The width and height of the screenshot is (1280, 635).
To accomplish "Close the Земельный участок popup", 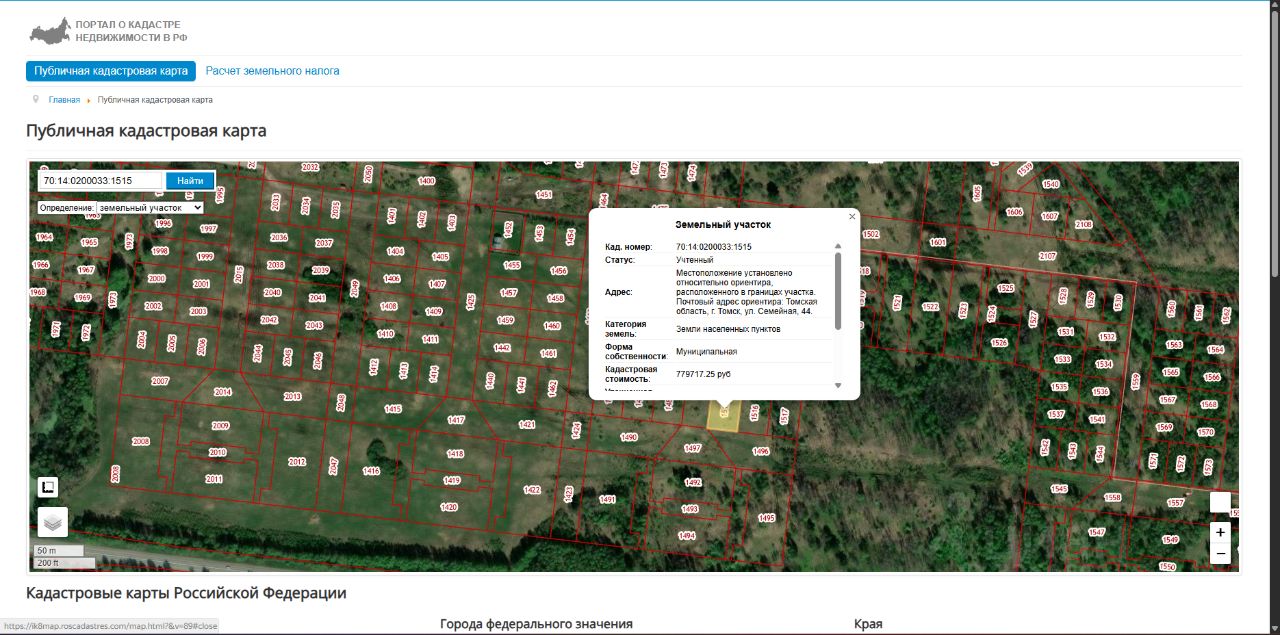I will point(852,216).
